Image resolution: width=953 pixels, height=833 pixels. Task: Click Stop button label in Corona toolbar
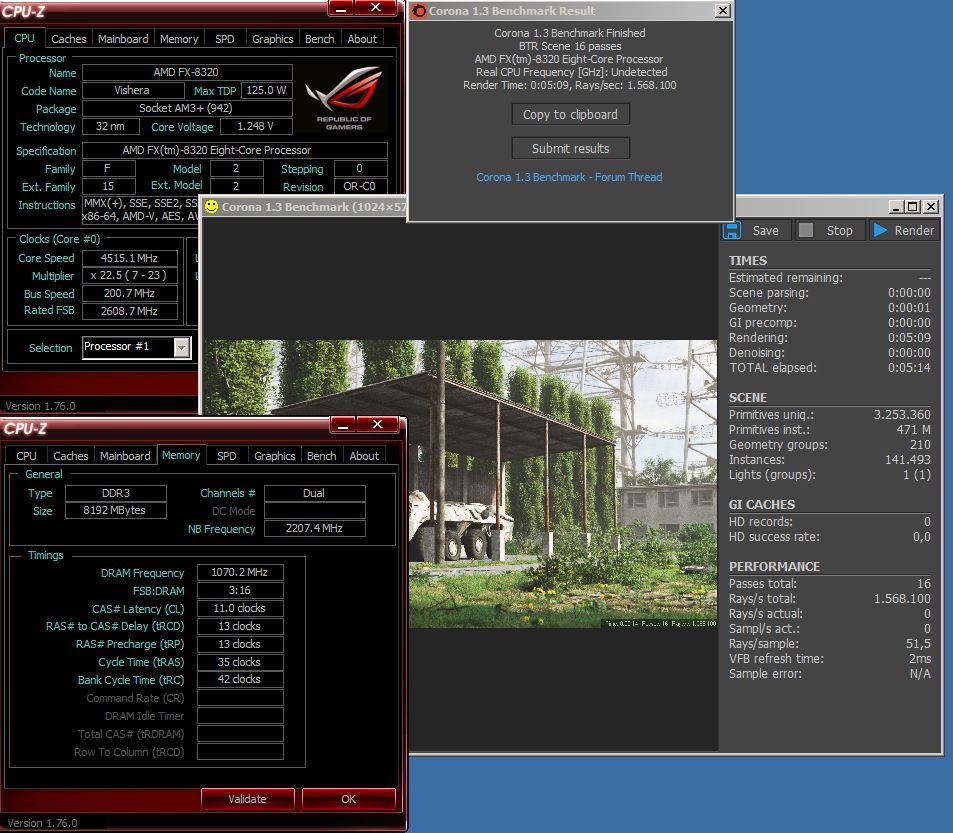[x=839, y=230]
